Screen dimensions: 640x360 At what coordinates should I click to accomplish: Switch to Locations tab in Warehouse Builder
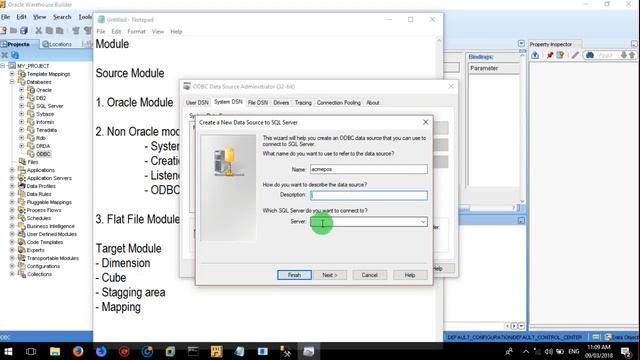pyautogui.click(x=57, y=44)
